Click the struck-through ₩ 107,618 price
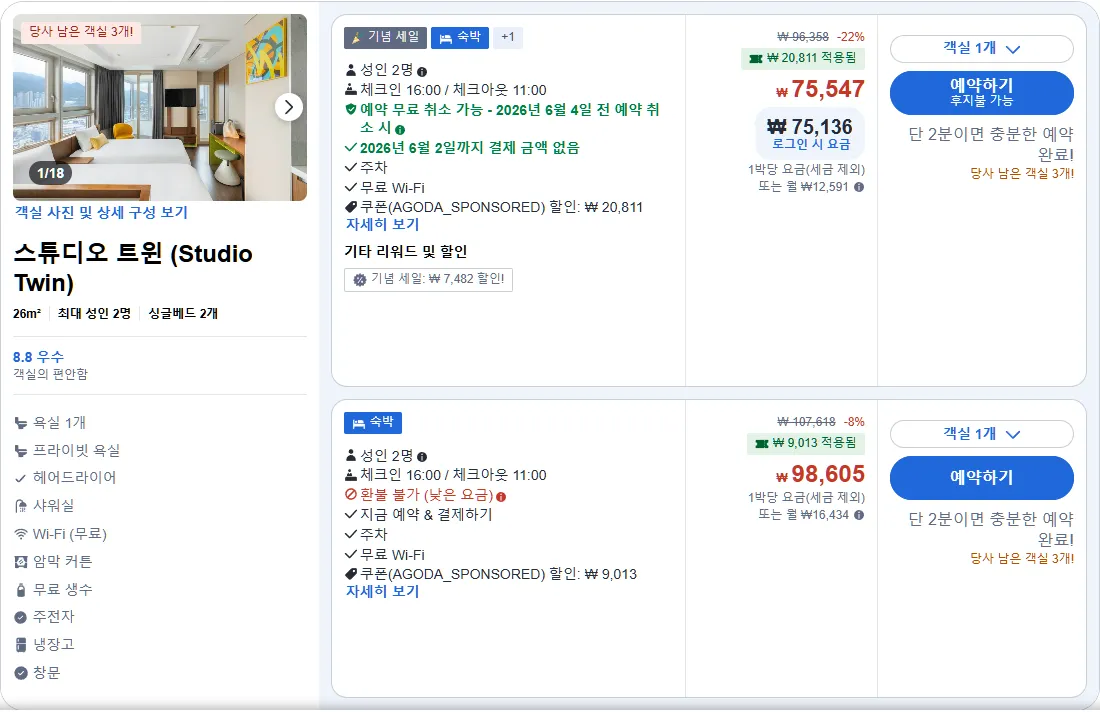 coord(806,422)
